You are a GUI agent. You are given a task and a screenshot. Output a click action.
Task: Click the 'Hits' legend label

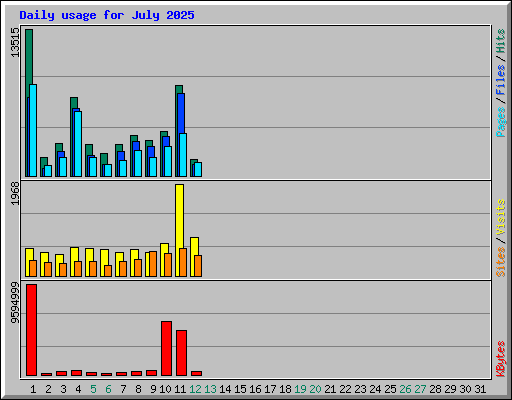point(501,41)
